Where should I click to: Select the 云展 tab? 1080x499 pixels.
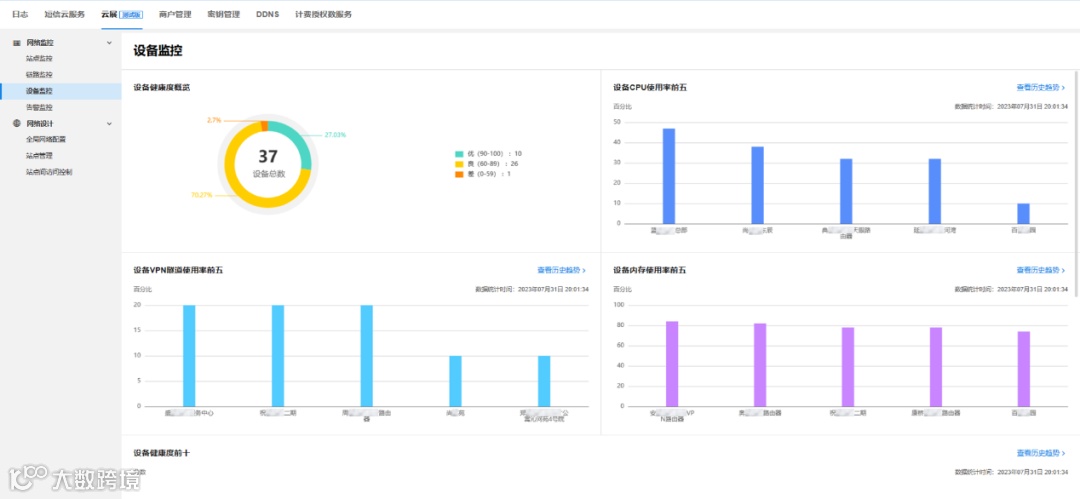(121, 14)
